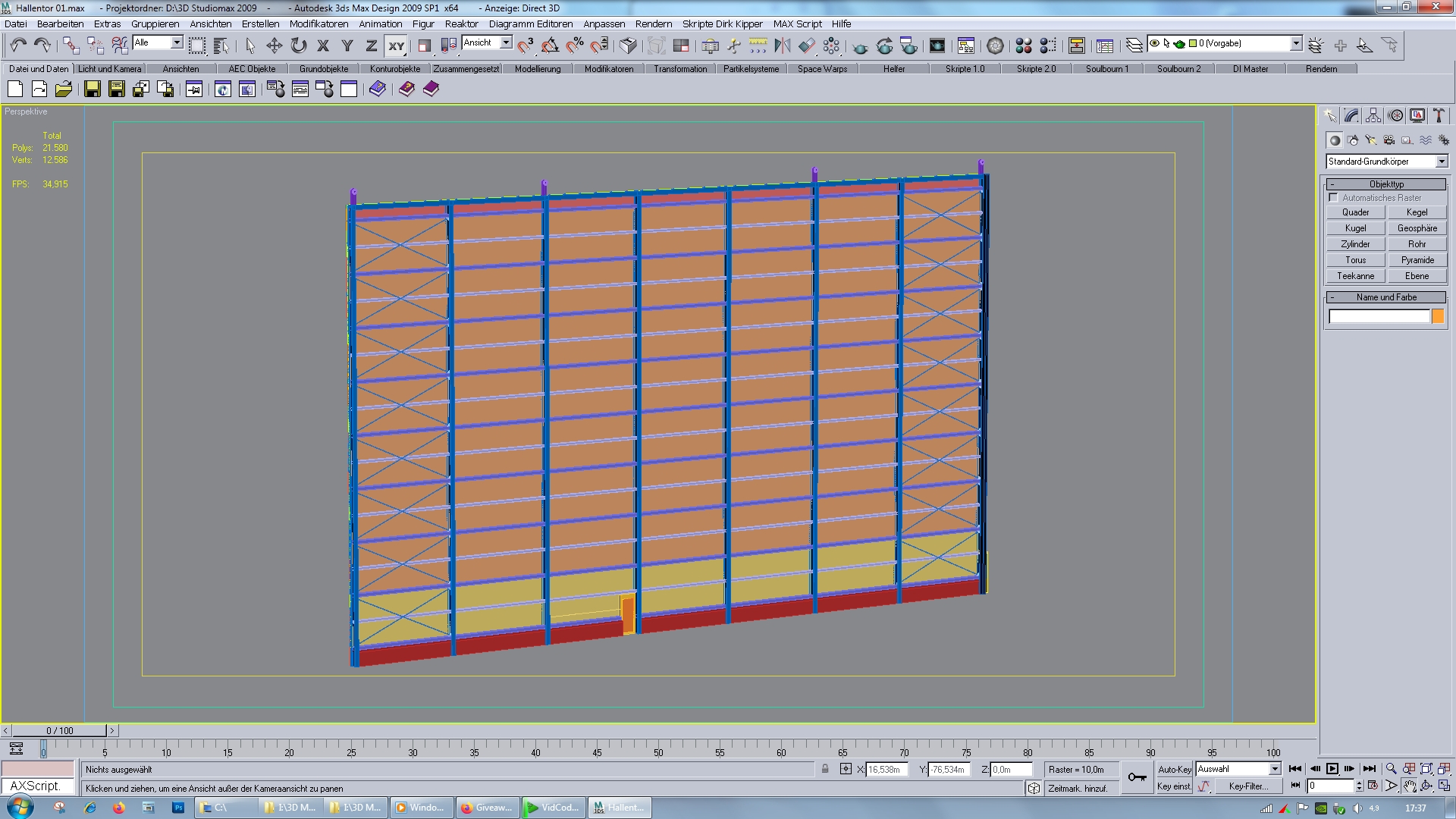Viewport: 1456px width, 819px height.
Task: Open the Standard-Grundkörper dropdown
Action: click(1442, 162)
